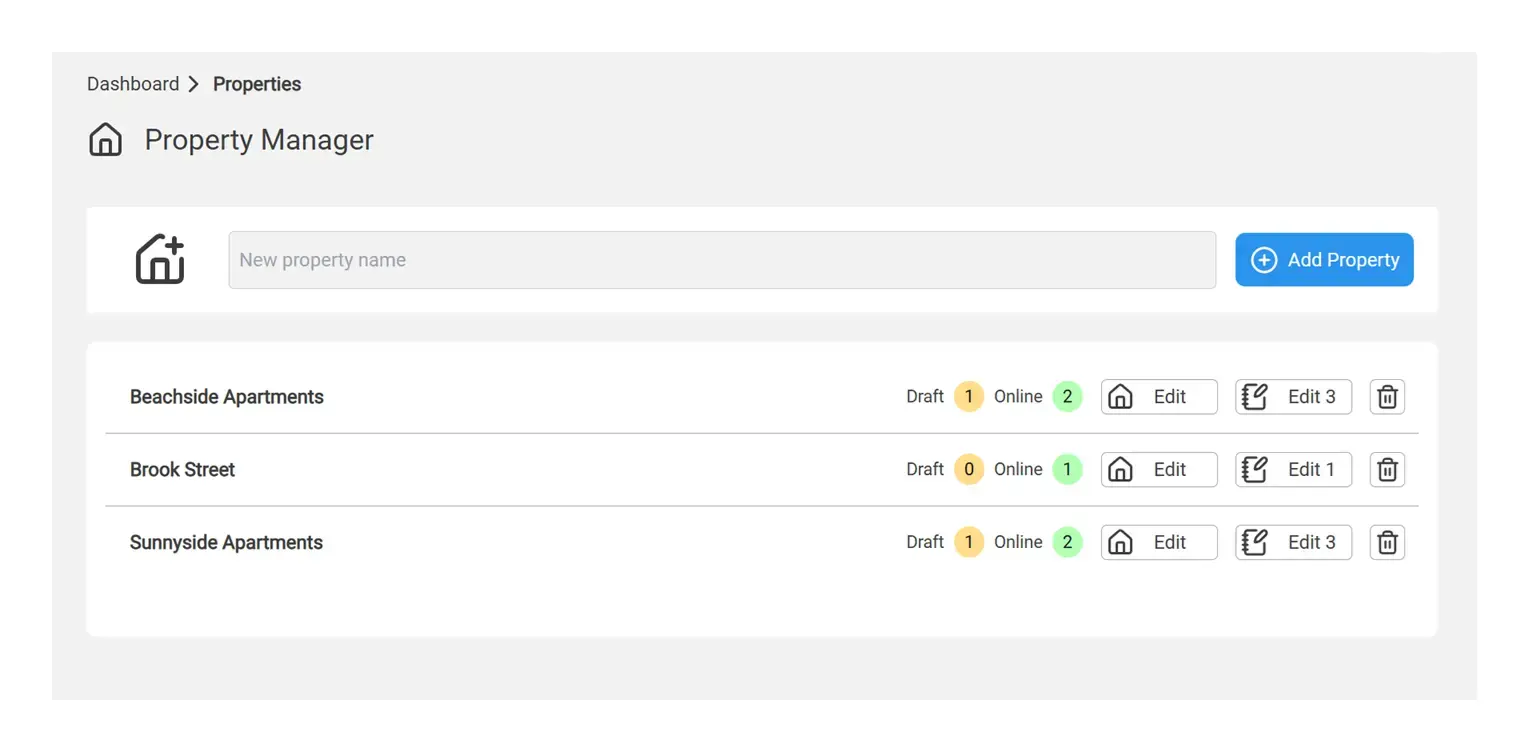The image size is (1533, 754).
Task: Click the house icon in Beachside Apartments Edit button
Action: tap(1121, 396)
